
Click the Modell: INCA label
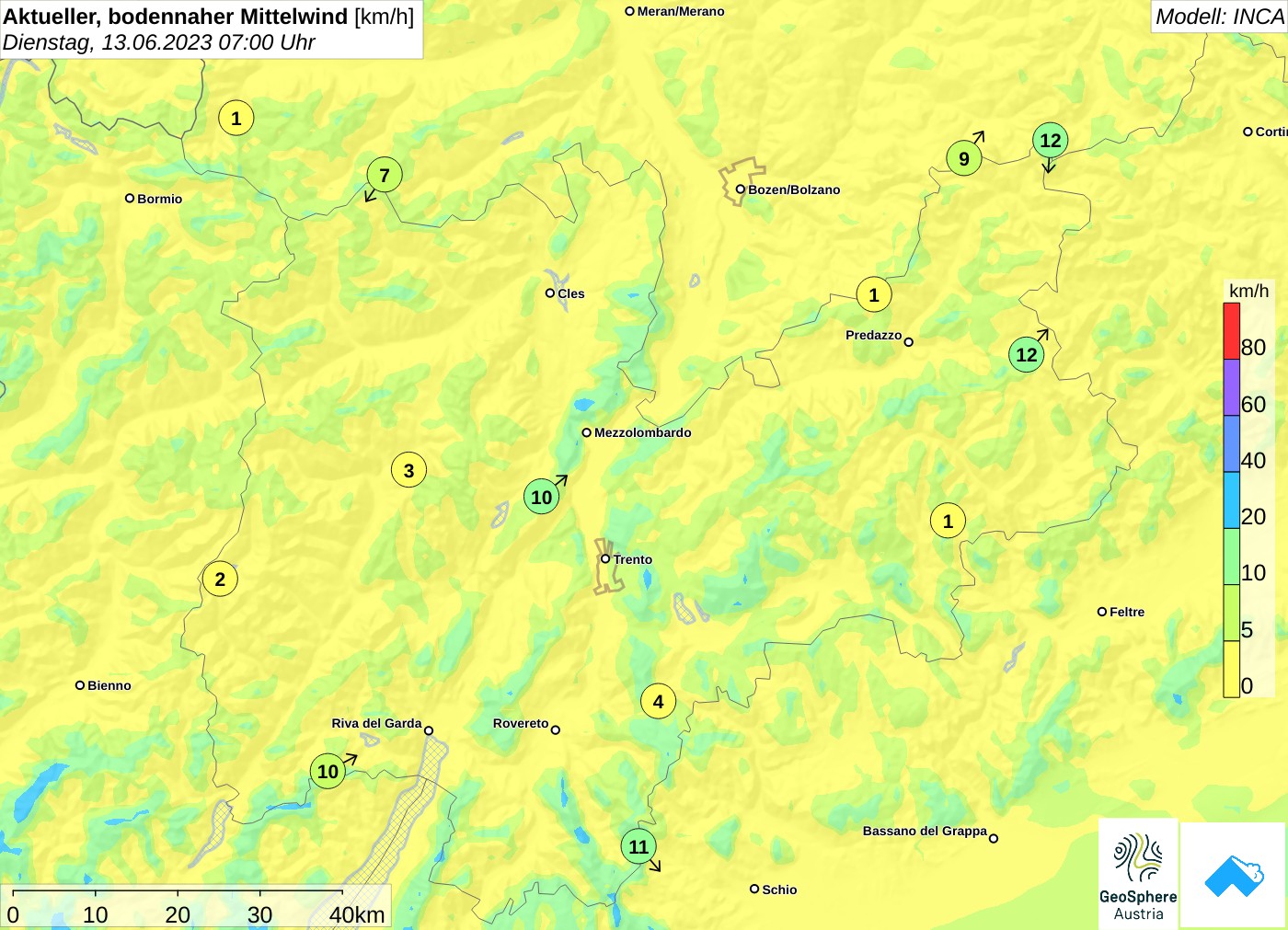tap(1219, 17)
